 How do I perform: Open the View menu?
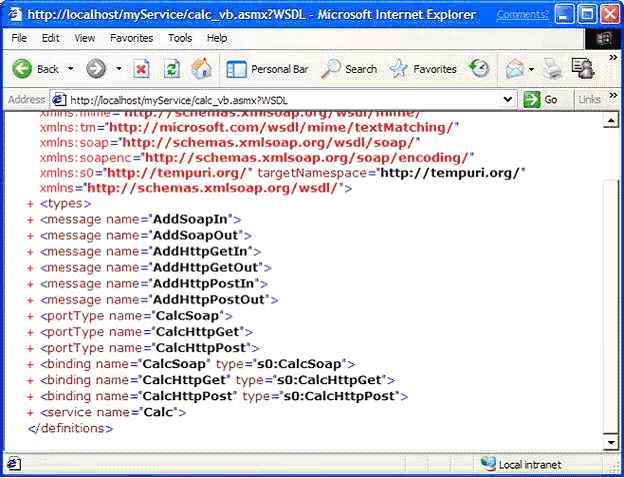85,38
